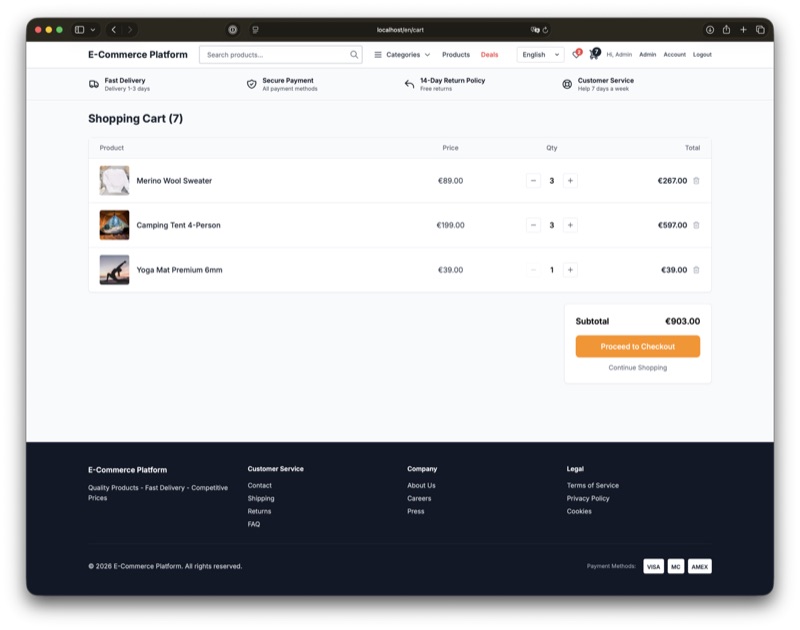This screenshot has height=630, width=800.
Task: Increase Merino Wool Sweater quantity
Action: tap(570, 181)
